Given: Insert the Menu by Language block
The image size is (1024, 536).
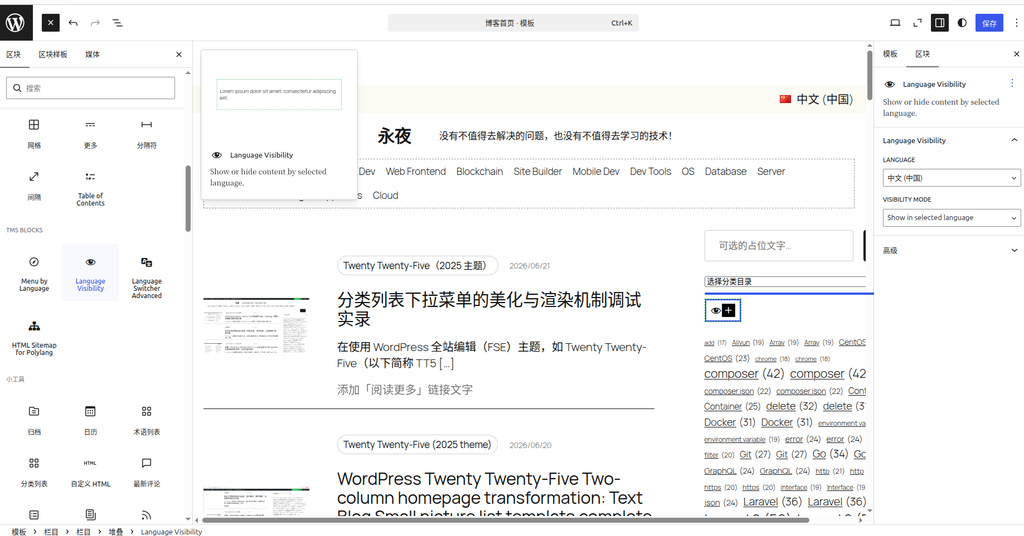Looking at the screenshot, I should point(34,274).
